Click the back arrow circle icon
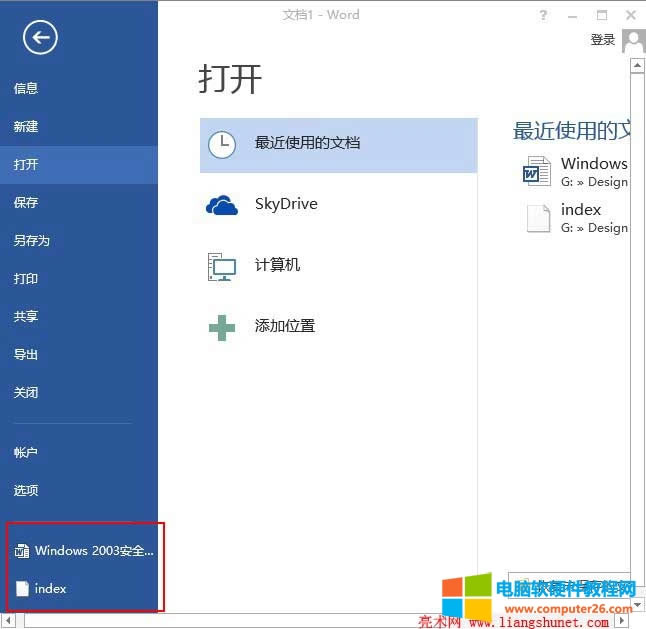Screen dimensions: 646x629 tap(41, 38)
